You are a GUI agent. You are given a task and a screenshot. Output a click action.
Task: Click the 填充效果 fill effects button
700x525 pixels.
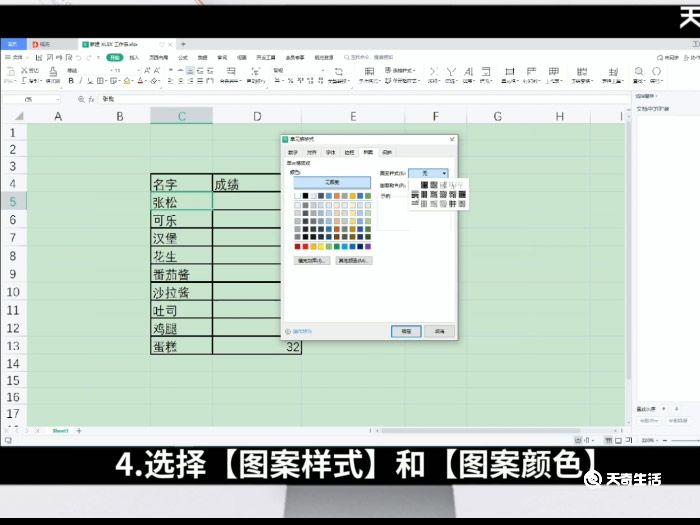click(x=312, y=261)
